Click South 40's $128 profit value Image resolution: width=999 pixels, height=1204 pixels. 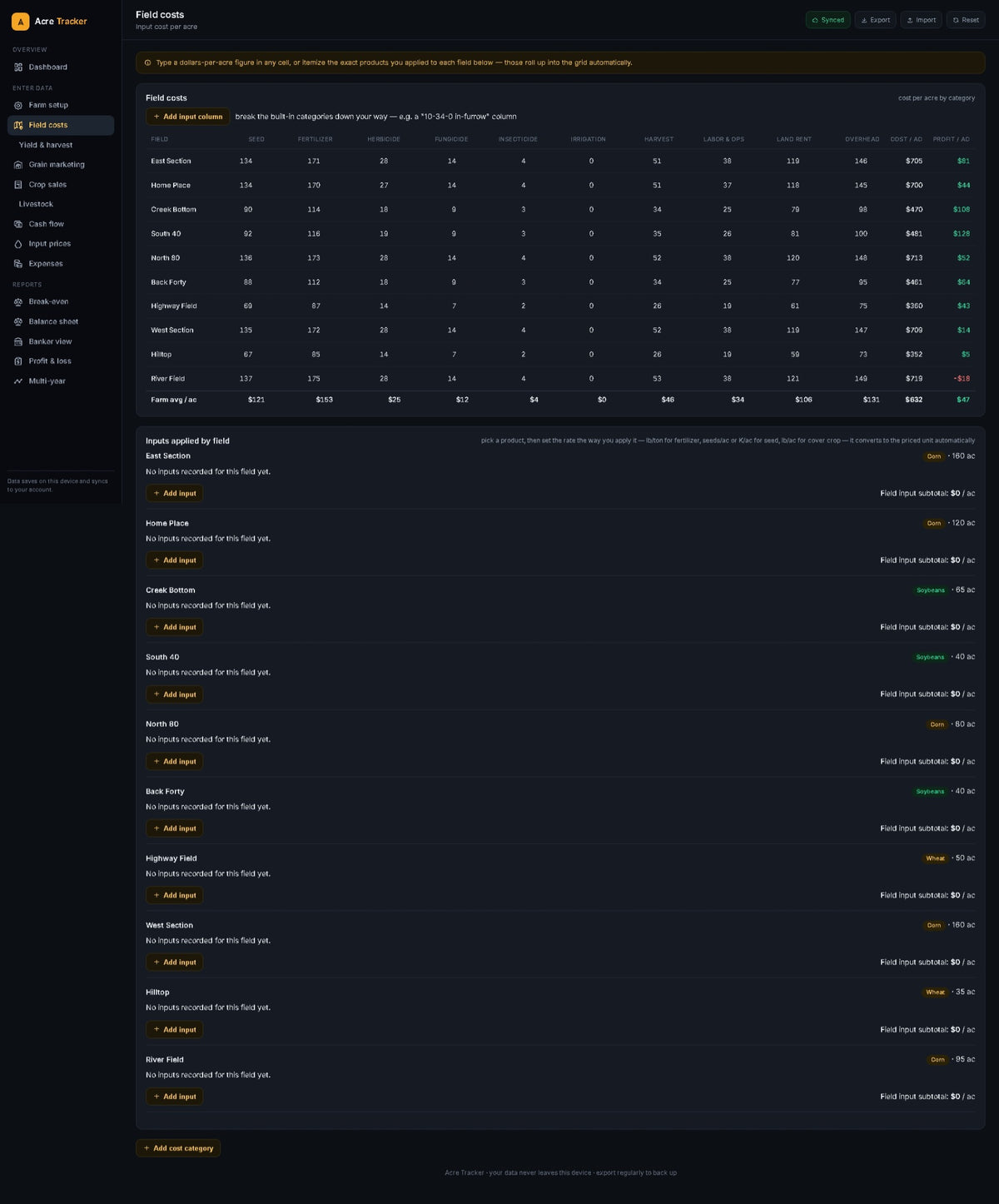coord(962,234)
